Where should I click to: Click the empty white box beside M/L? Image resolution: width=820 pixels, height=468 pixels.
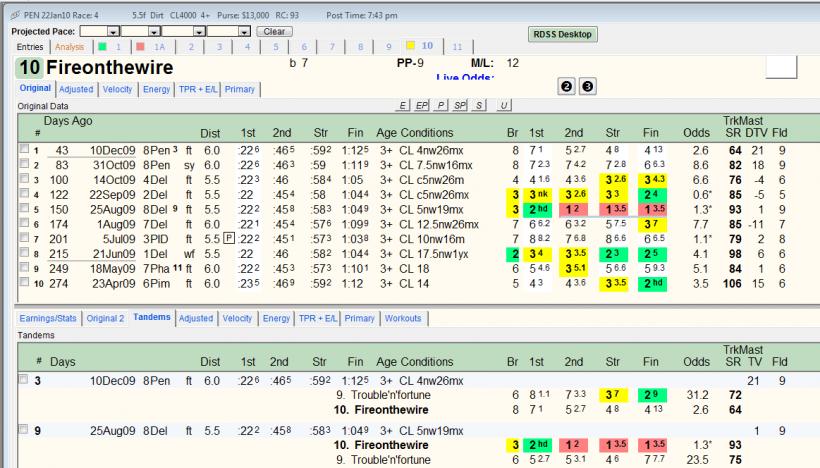point(781,67)
